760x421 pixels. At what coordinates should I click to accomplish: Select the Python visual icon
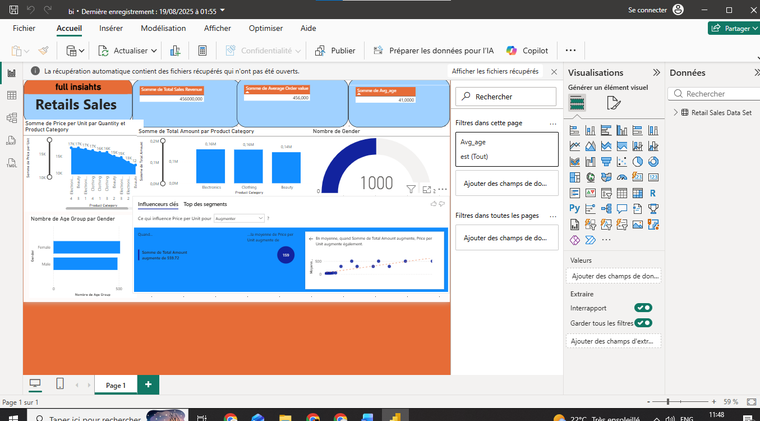coord(575,208)
